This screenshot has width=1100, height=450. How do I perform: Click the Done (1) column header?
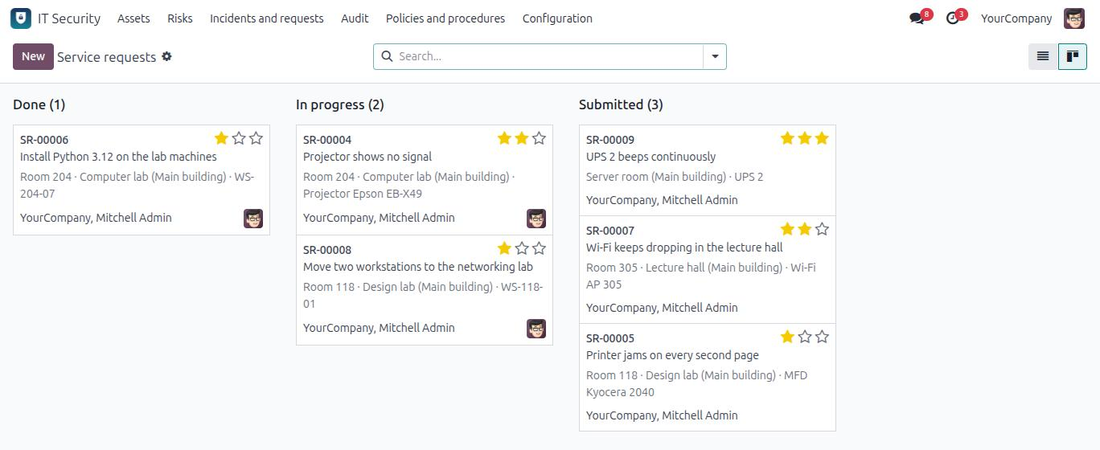coord(39,105)
